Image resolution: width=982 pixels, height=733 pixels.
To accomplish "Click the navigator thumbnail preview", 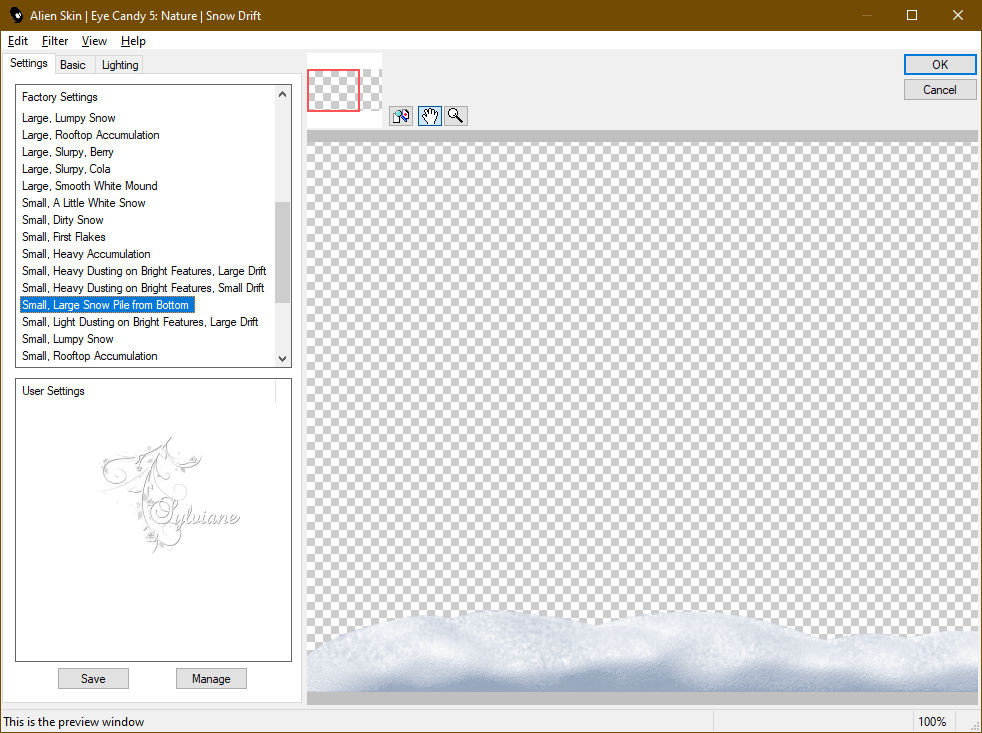I will 344,90.
